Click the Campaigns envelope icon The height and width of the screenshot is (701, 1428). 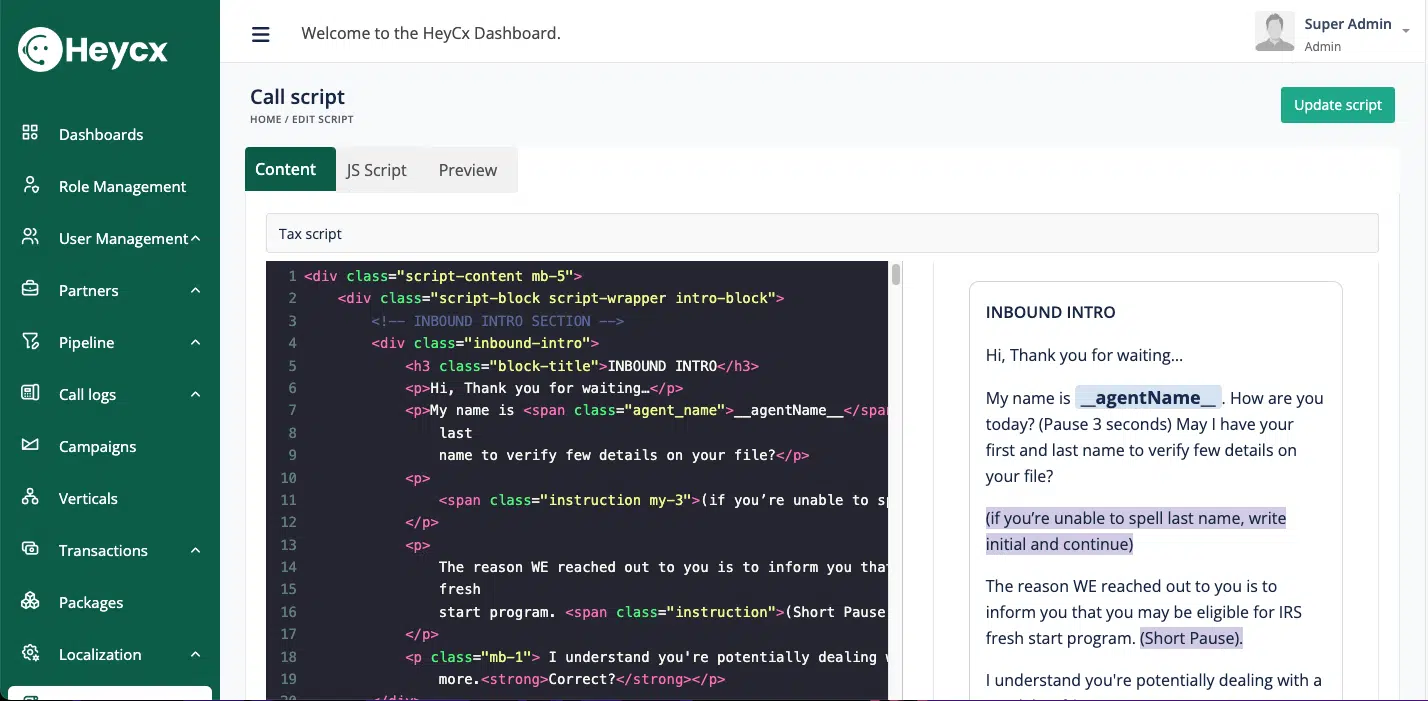[x=30, y=445]
